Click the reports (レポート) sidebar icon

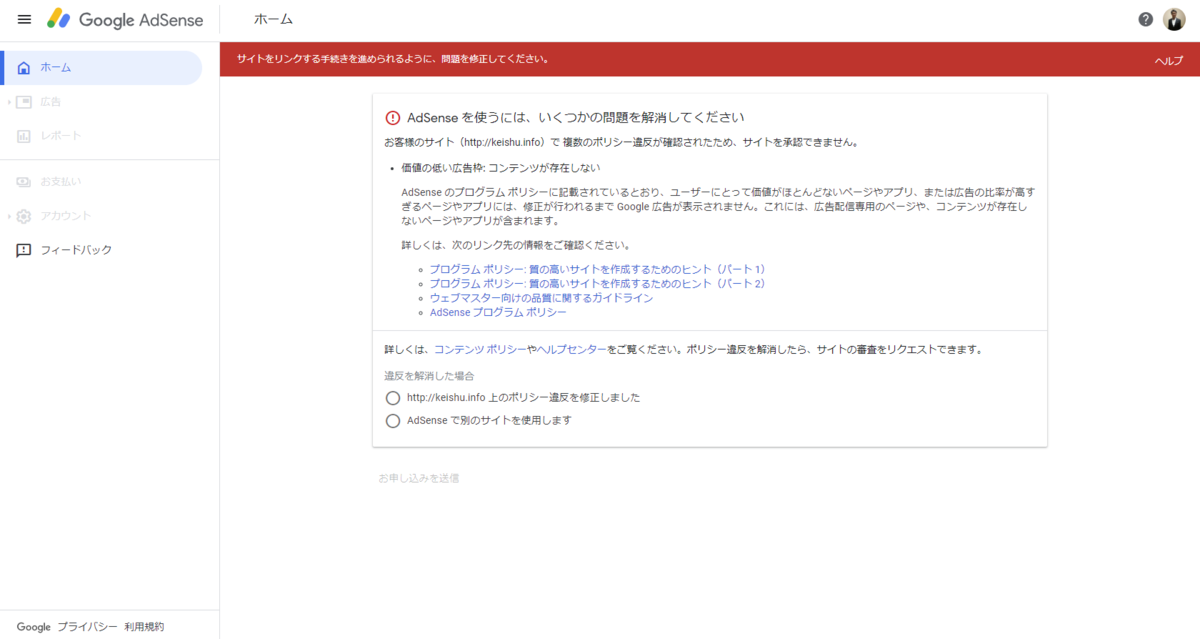tap(24, 136)
